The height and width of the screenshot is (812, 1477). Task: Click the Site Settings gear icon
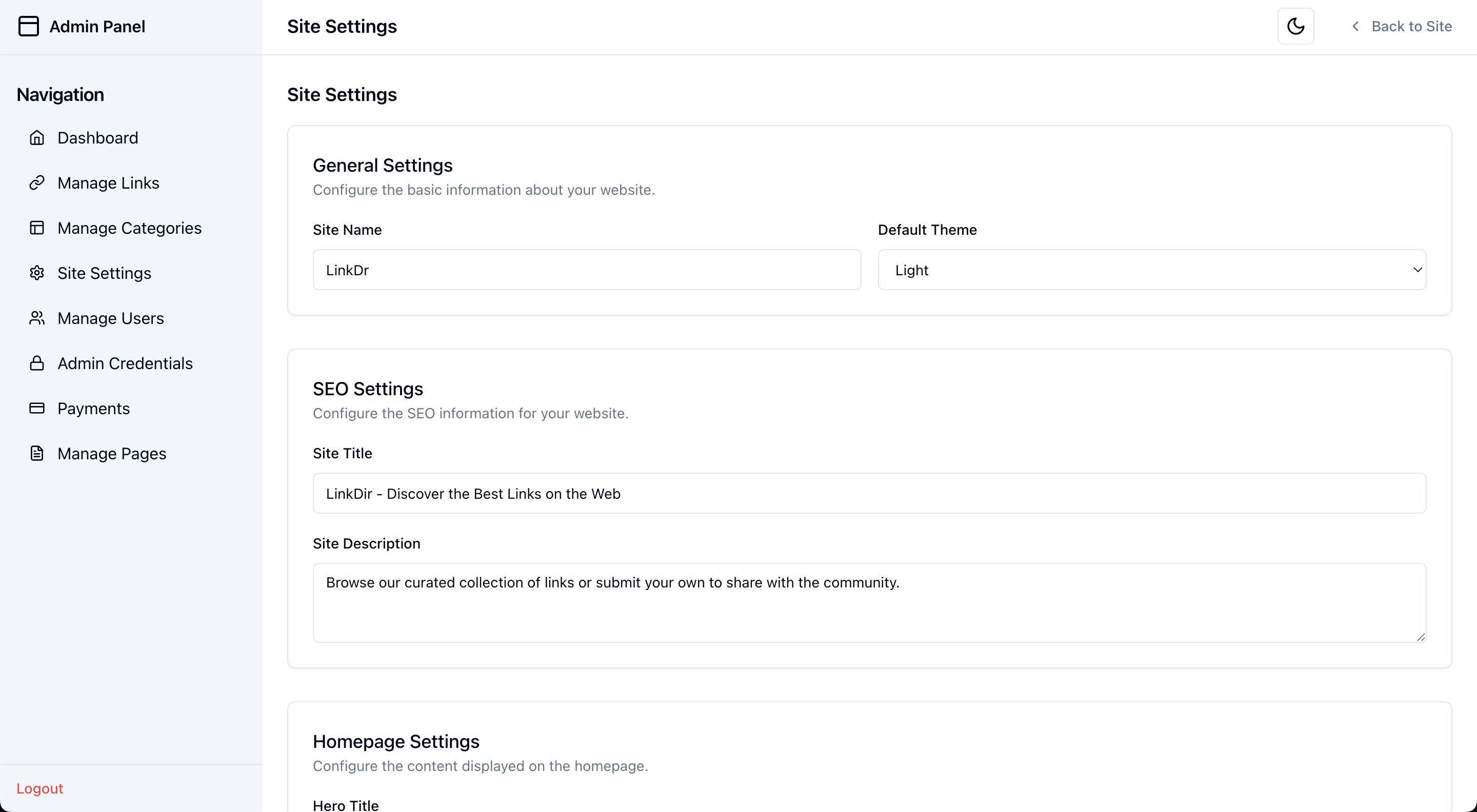coord(37,273)
